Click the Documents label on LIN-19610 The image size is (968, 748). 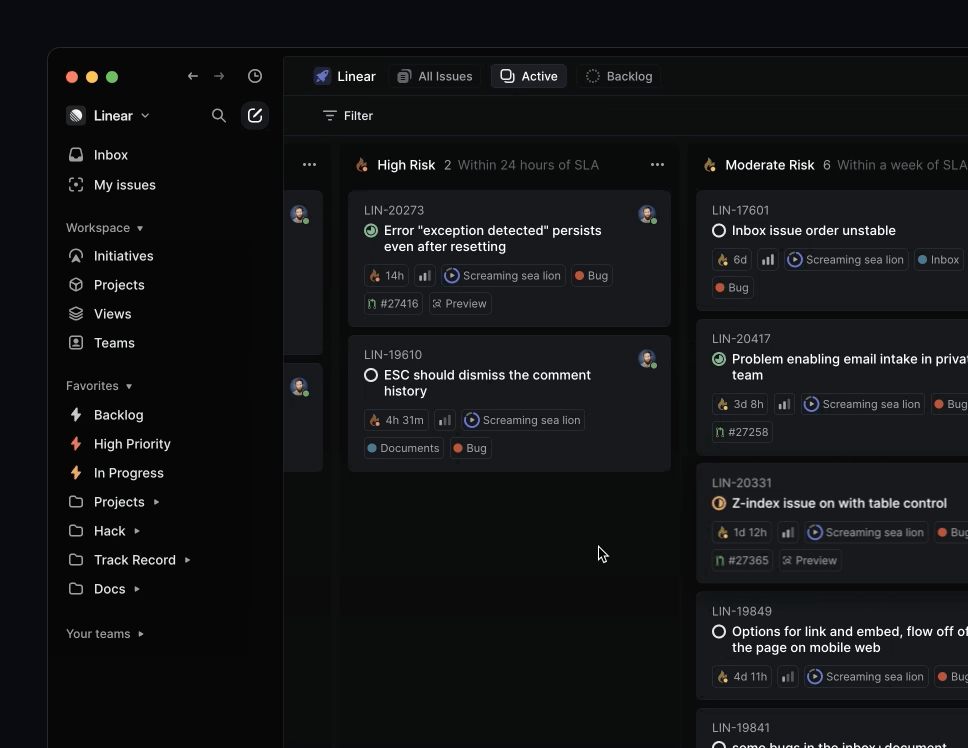[404, 448]
